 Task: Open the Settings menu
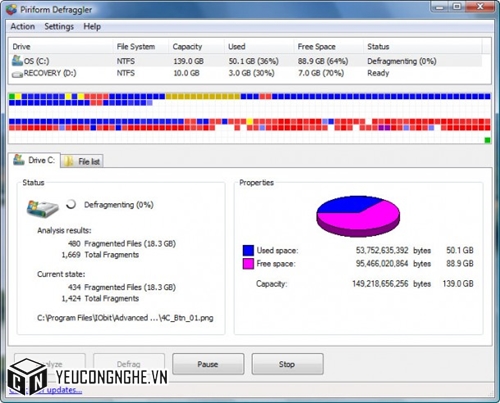click(x=59, y=26)
